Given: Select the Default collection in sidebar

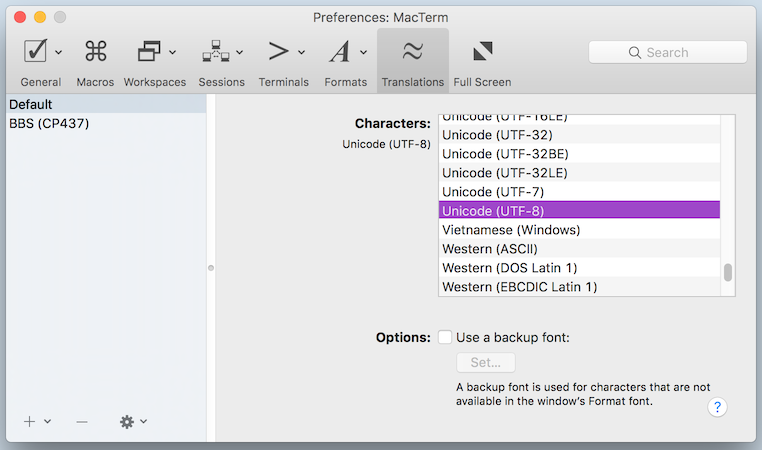Looking at the screenshot, I should [x=31, y=104].
